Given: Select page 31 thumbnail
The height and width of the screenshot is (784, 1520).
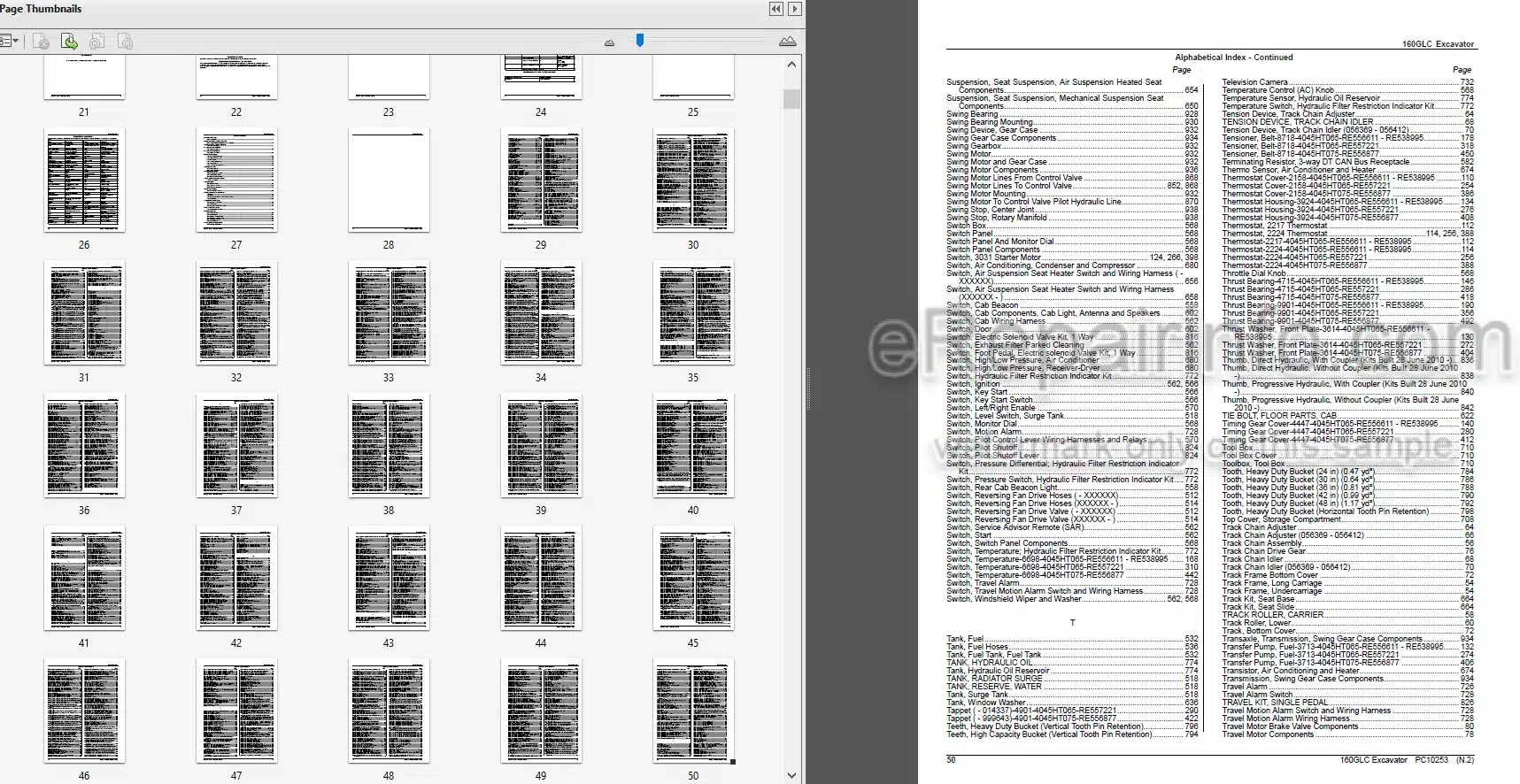Looking at the screenshot, I should point(84,313).
